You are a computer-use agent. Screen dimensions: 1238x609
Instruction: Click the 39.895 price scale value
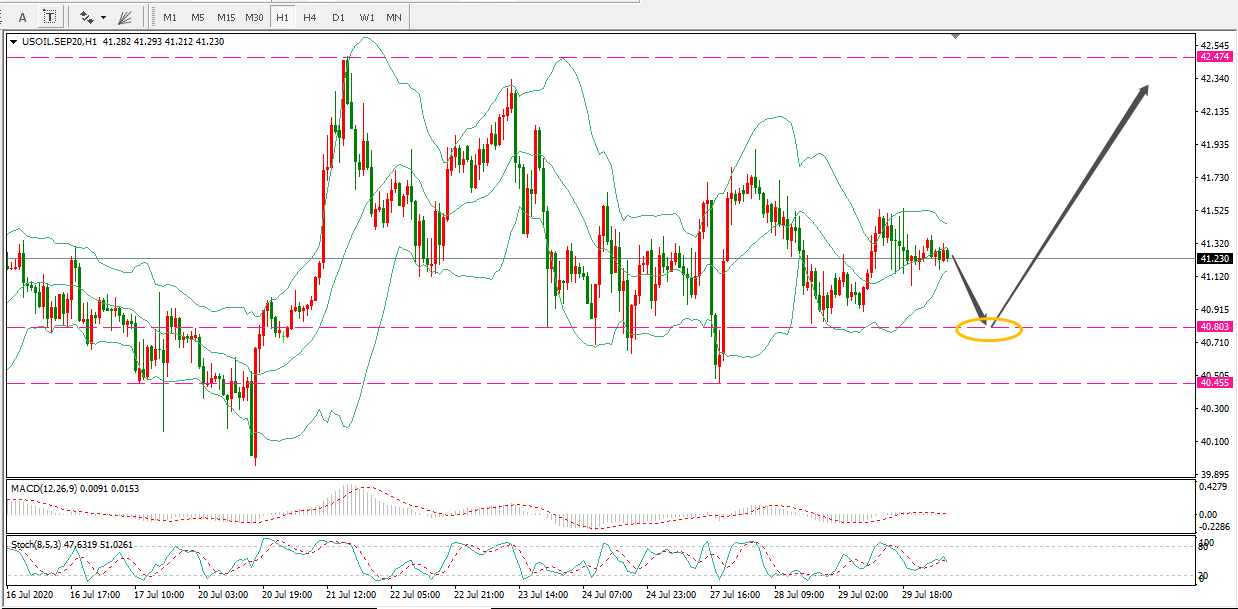[1215, 474]
